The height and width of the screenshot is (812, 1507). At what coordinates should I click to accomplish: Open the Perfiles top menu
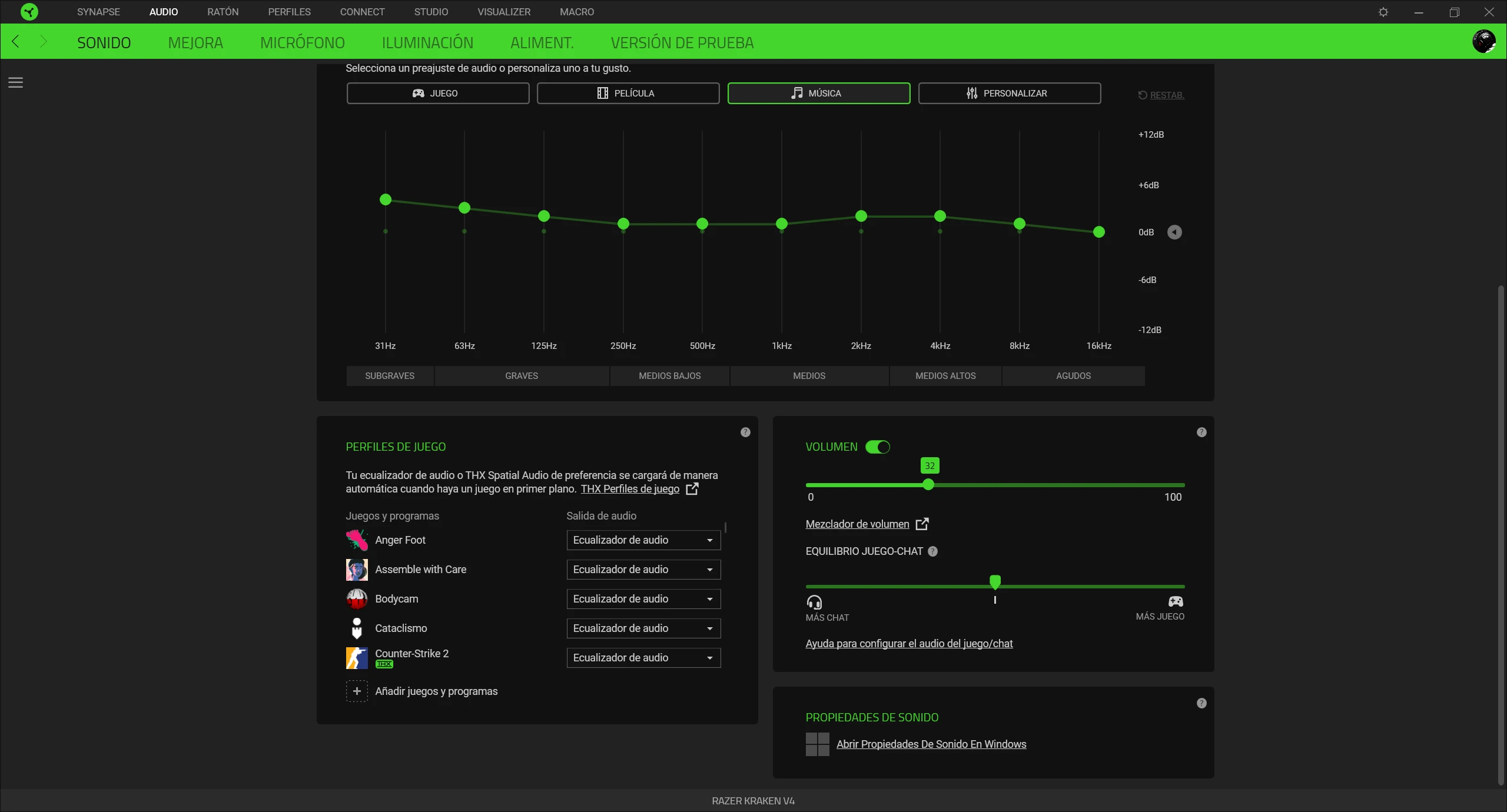coord(289,12)
